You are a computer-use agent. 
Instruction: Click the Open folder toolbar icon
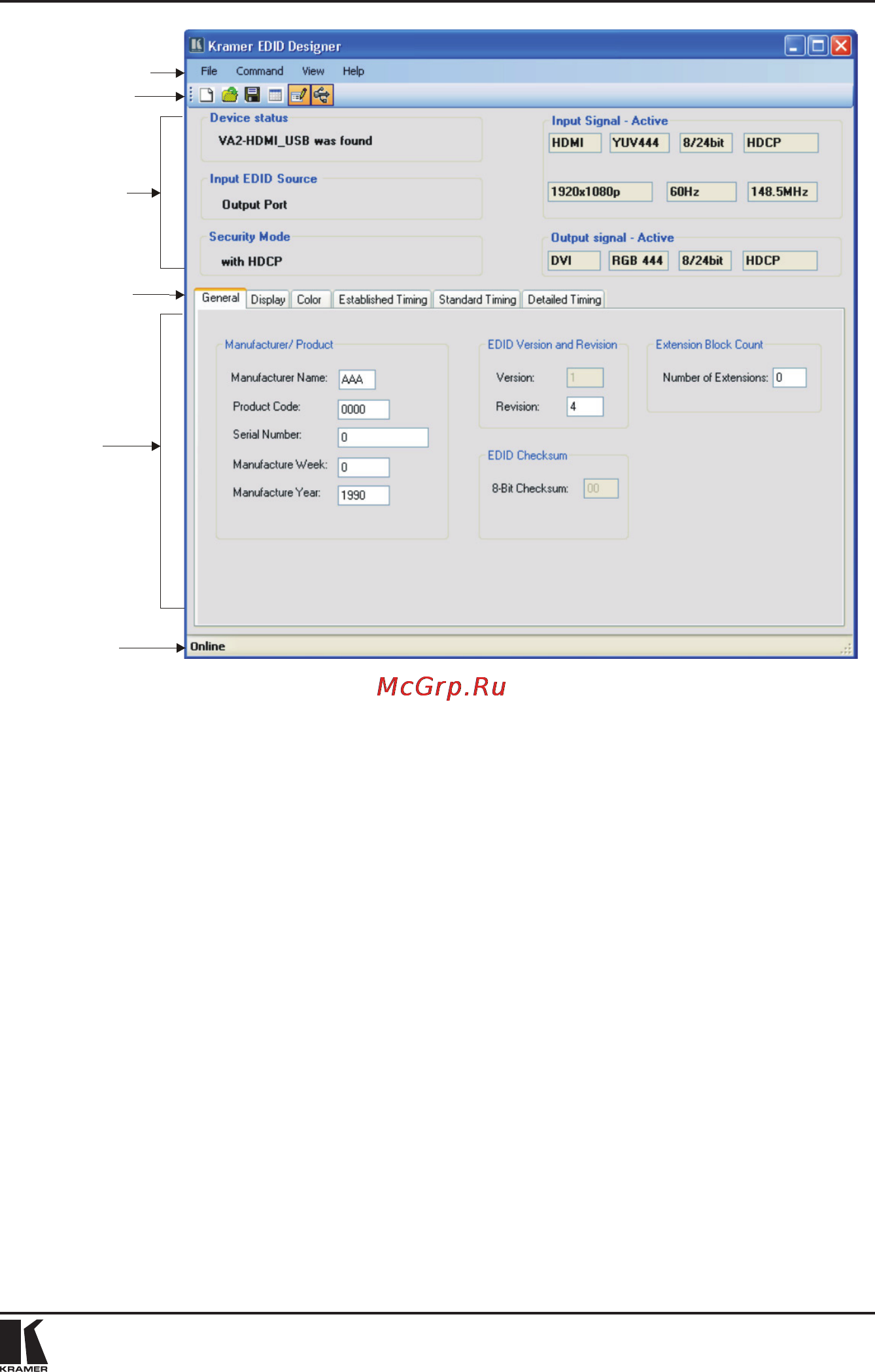(x=230, y=95)
